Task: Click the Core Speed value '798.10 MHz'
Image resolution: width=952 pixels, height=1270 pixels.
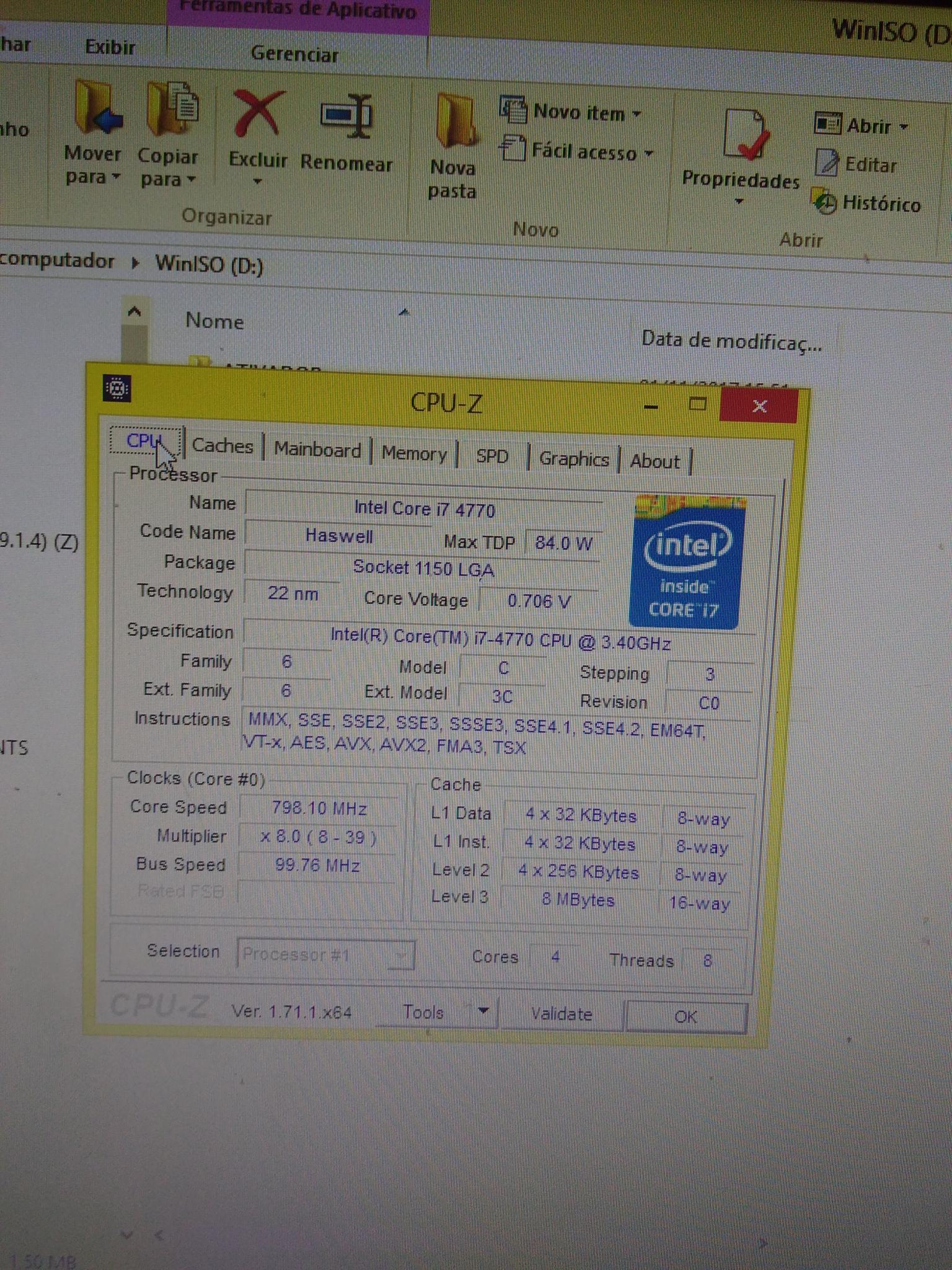Action: pos(319,808)
